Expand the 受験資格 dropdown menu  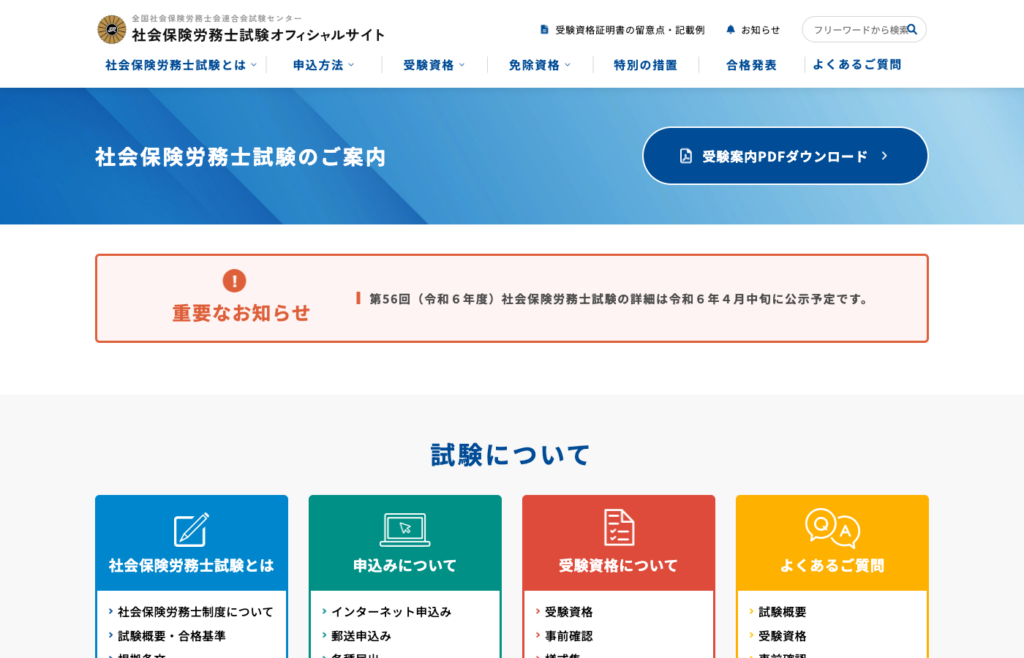[434, 65]
